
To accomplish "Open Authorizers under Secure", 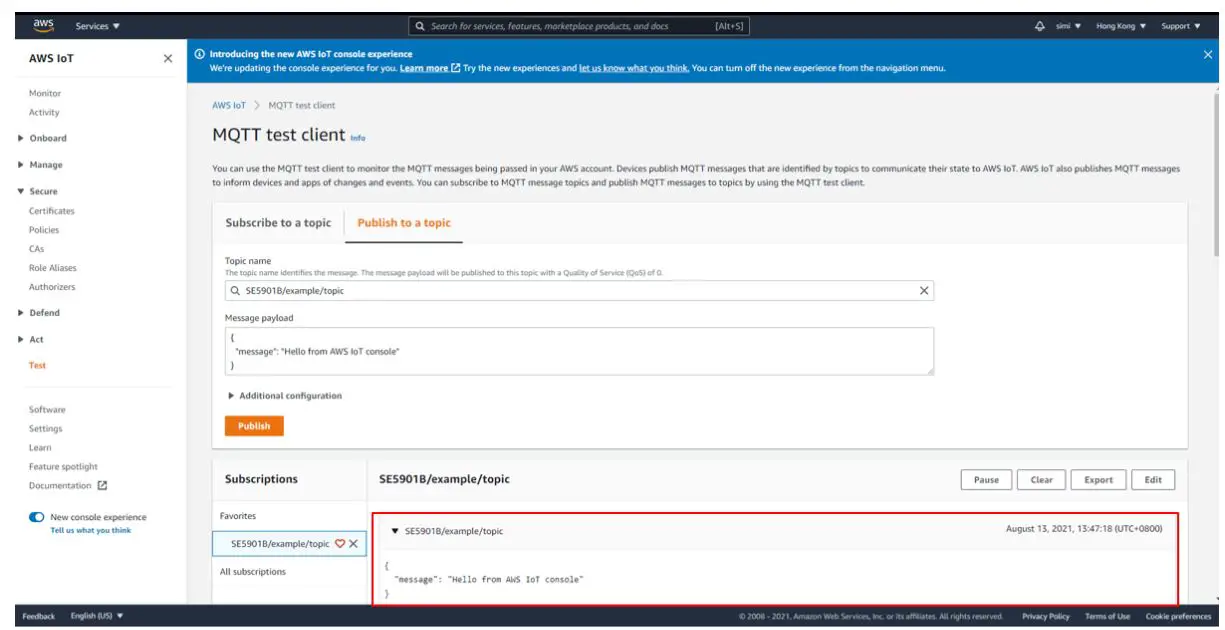I will click(52, 287).
